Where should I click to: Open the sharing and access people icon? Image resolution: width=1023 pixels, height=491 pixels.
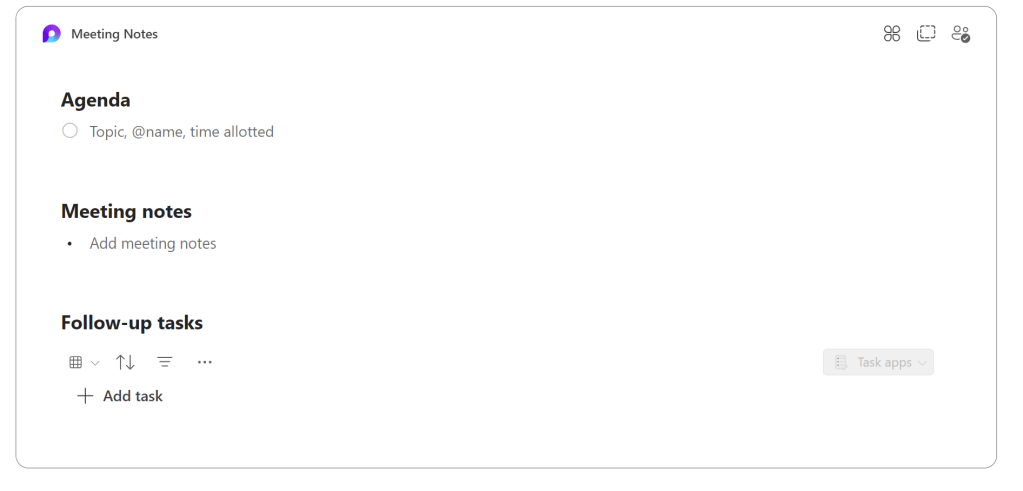tap(960, 34)
